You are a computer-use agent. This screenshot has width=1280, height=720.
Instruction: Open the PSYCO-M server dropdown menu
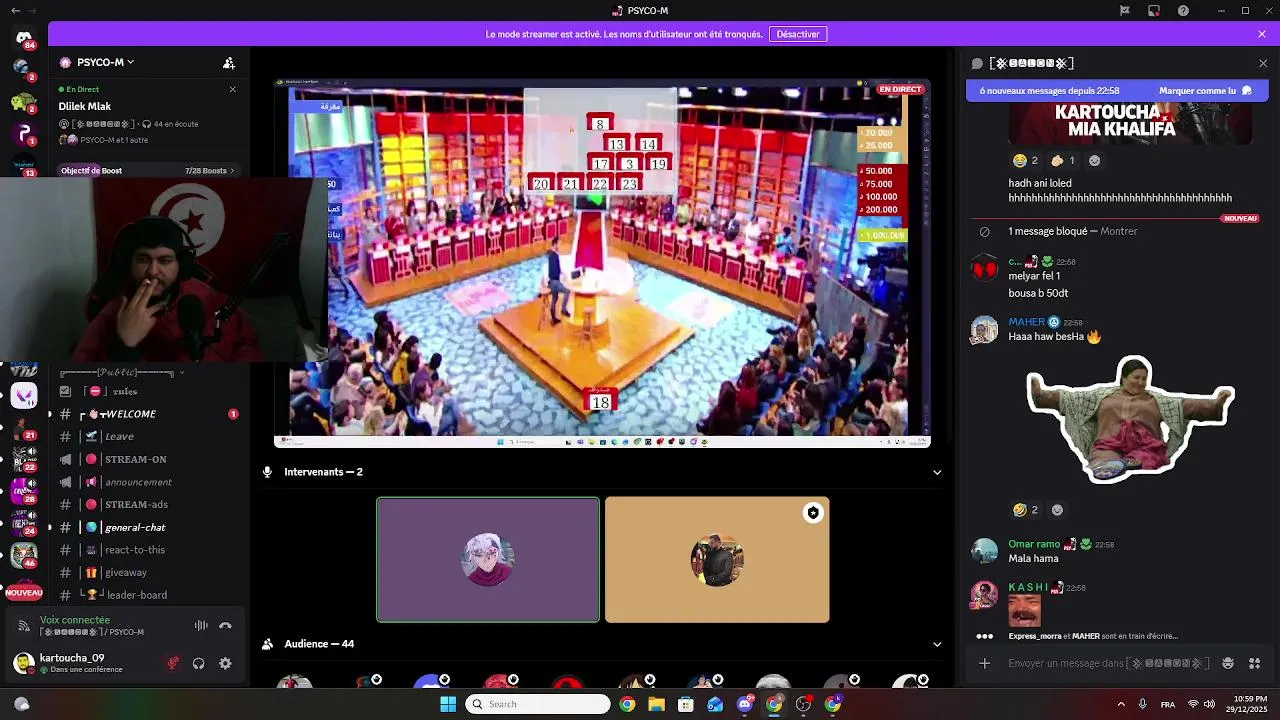pos(104,62)
